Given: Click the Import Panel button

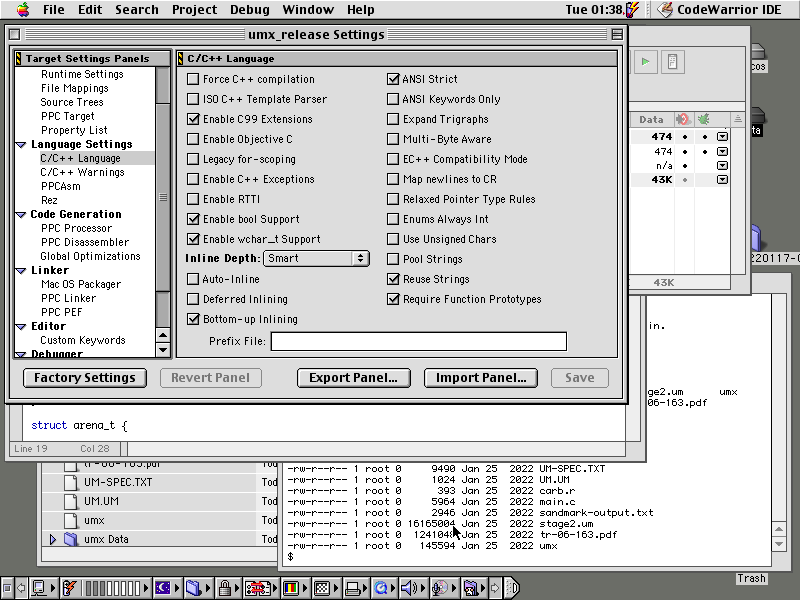Looking at the screenshot, I should [x=481, y=378].
